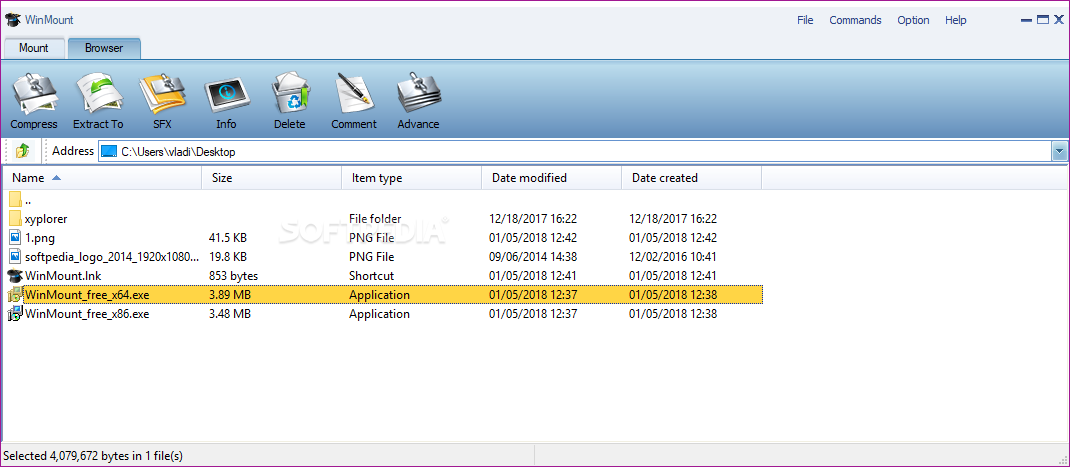The width and height of the screenshot is (1070, 467).
Task: Click the WinMount hat logo in the title bar
Action: (x=12, y=20)
